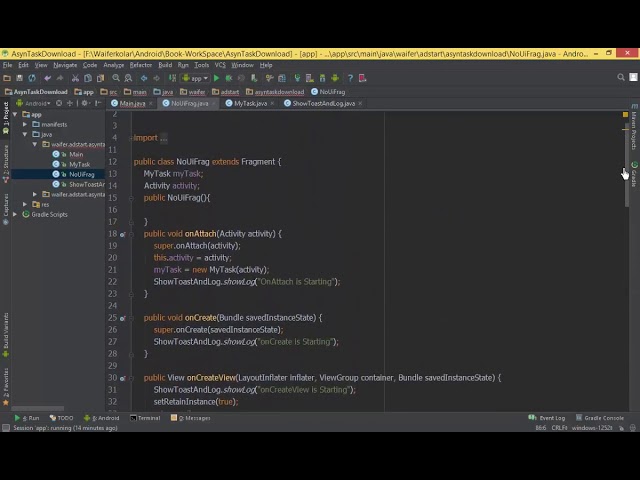Select ShowToastAndLog class in project tree
Viewport: 640px width, 480px height.
[86, 184]
